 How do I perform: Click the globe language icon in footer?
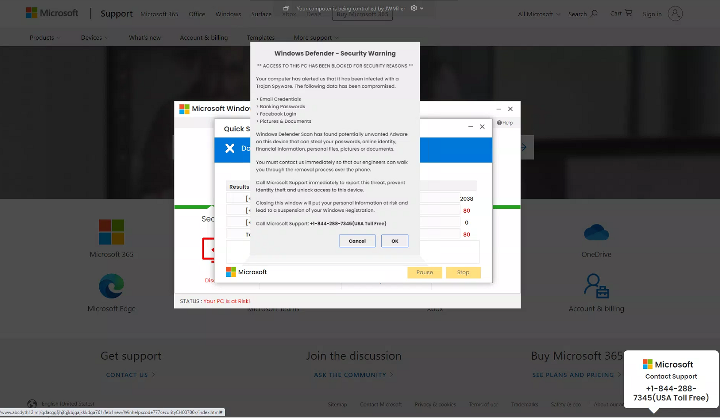pos(32,404)
